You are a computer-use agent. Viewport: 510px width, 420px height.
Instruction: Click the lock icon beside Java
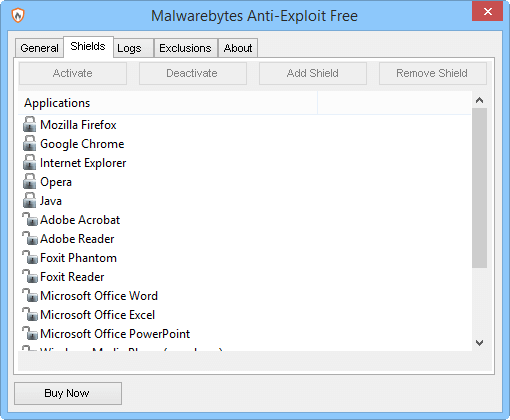click(29, 200)
